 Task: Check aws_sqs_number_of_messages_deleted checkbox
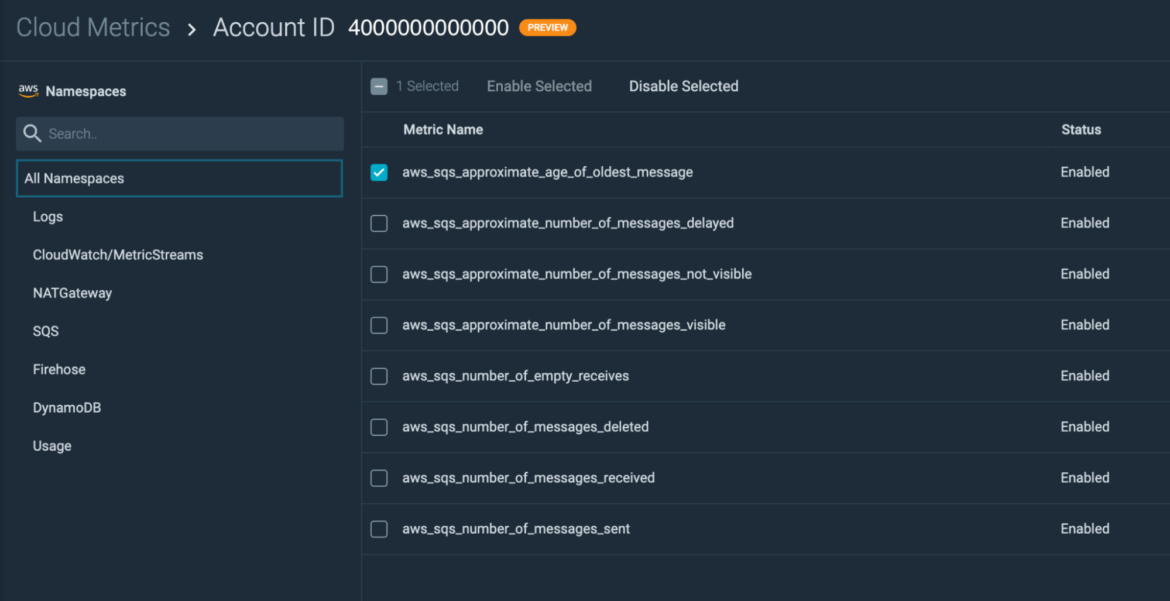379,427
